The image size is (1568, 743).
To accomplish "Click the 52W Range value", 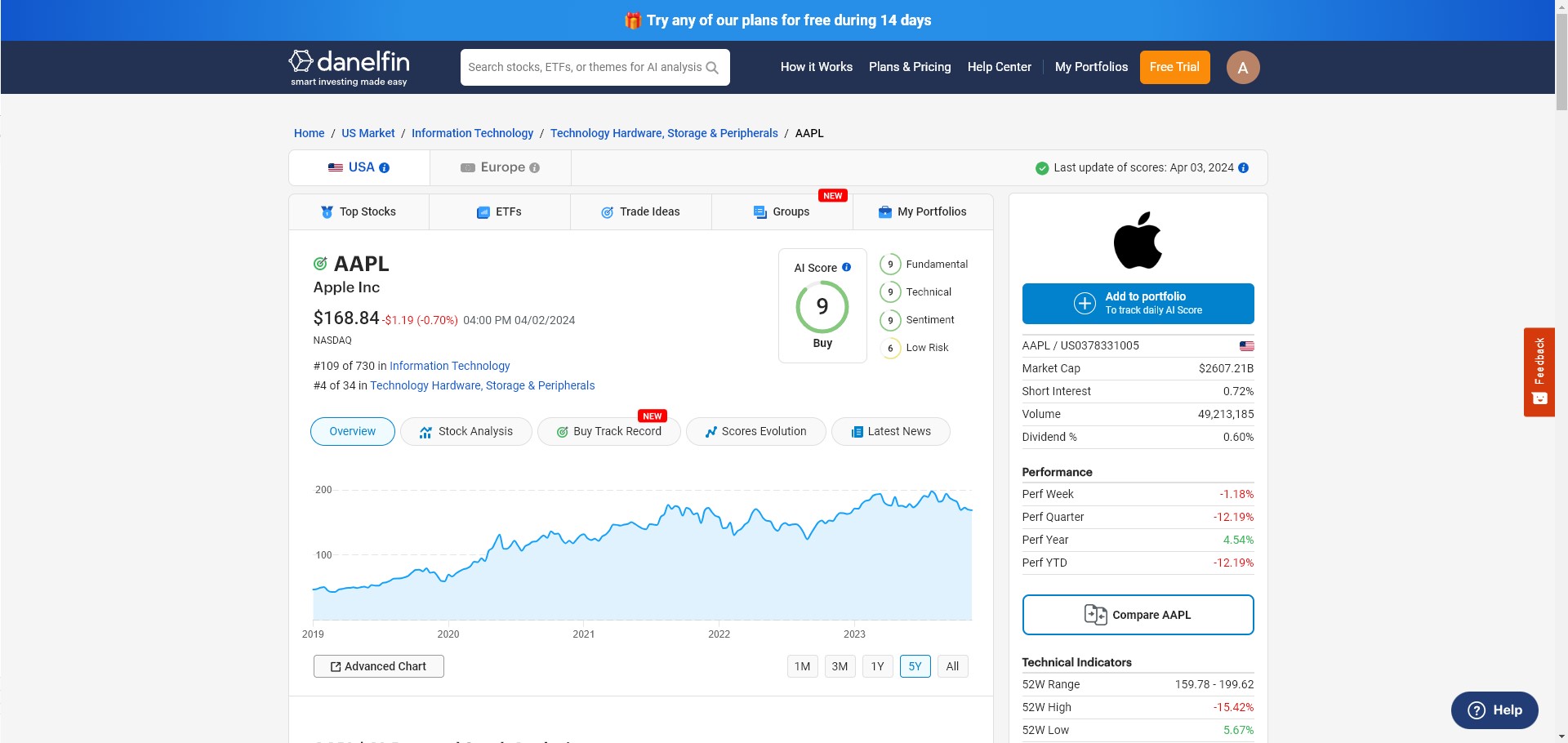I will [x=1214, y=684].
